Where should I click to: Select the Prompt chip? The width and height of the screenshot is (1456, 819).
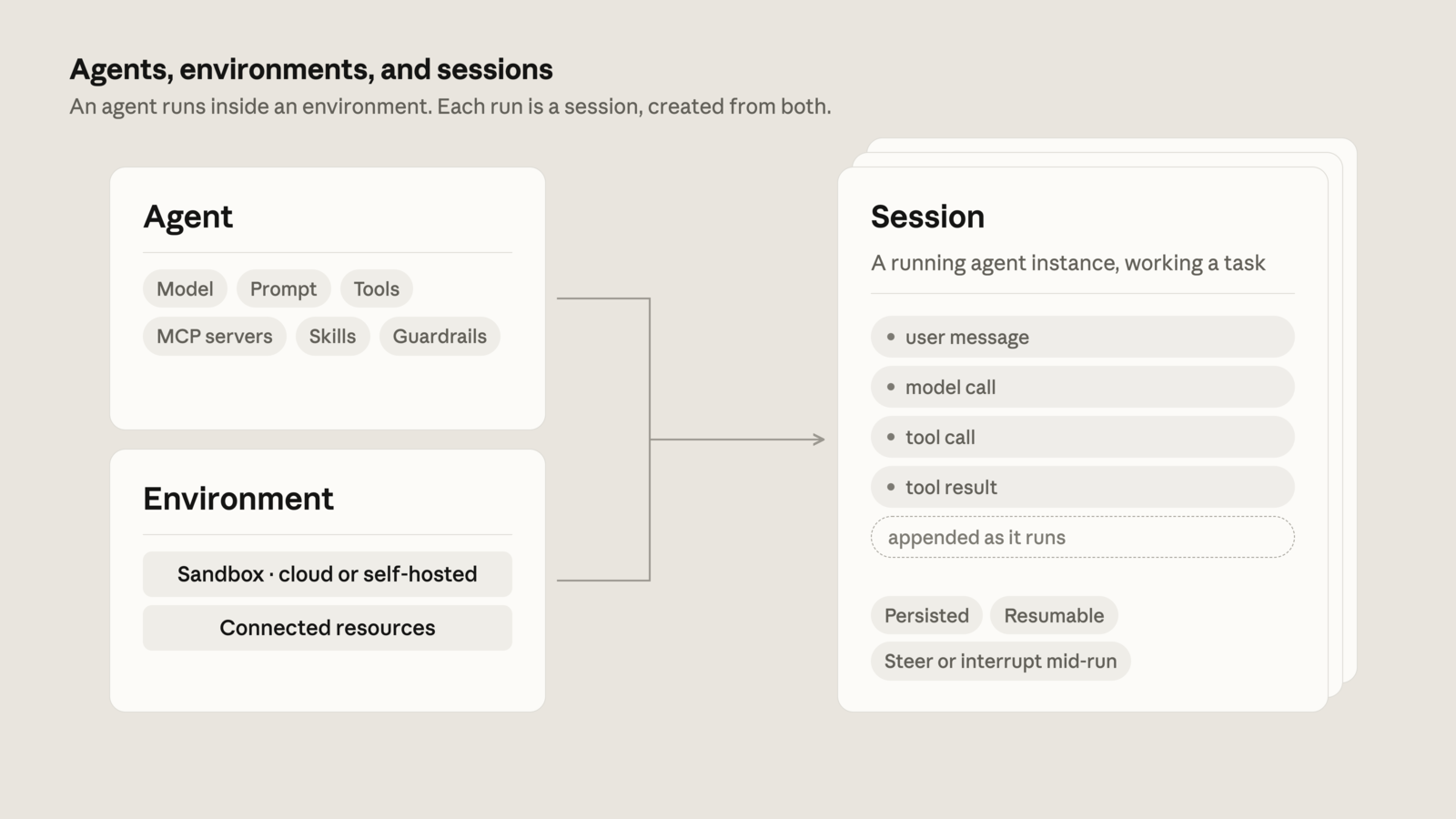point(283,288)
